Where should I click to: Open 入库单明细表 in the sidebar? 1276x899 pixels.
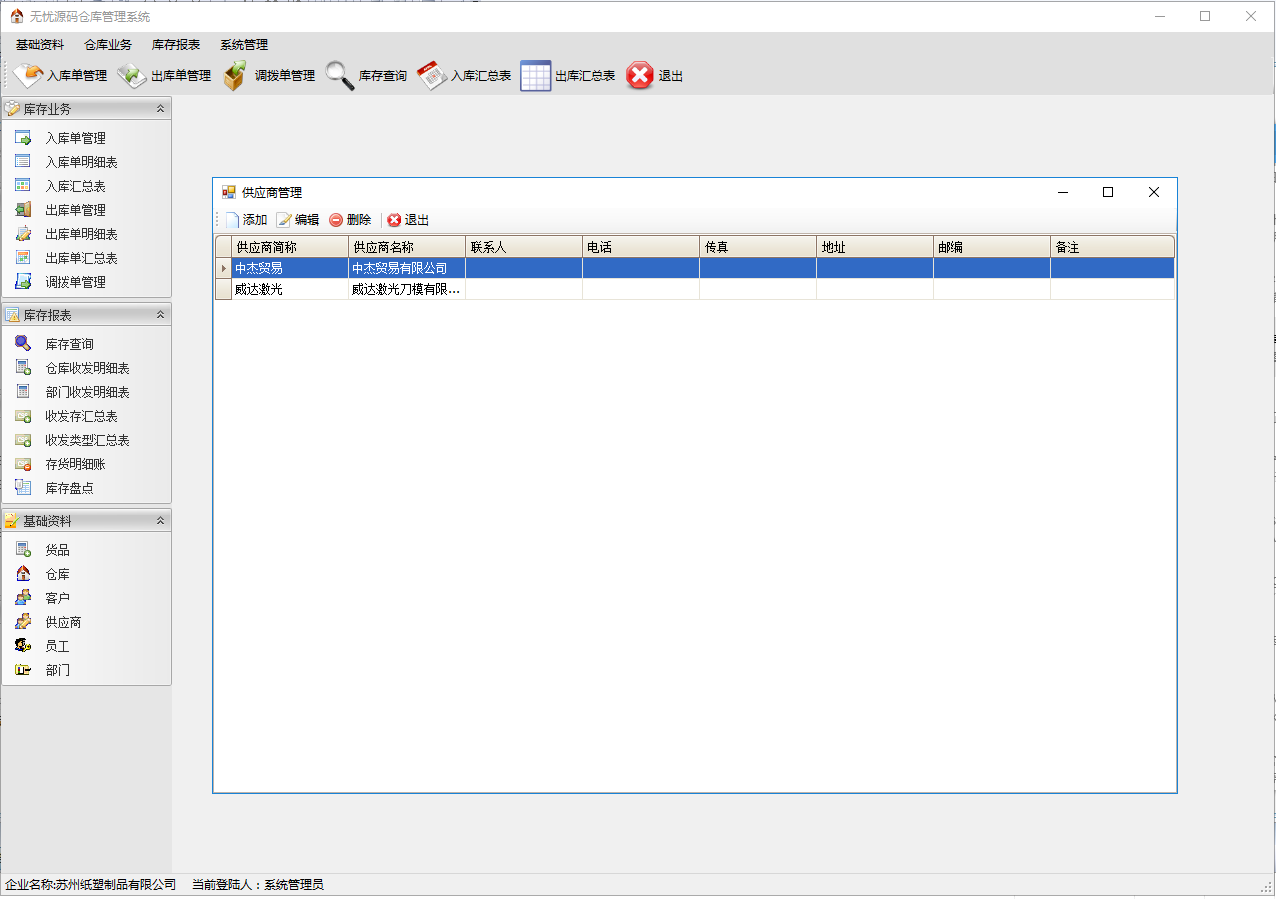81,162
